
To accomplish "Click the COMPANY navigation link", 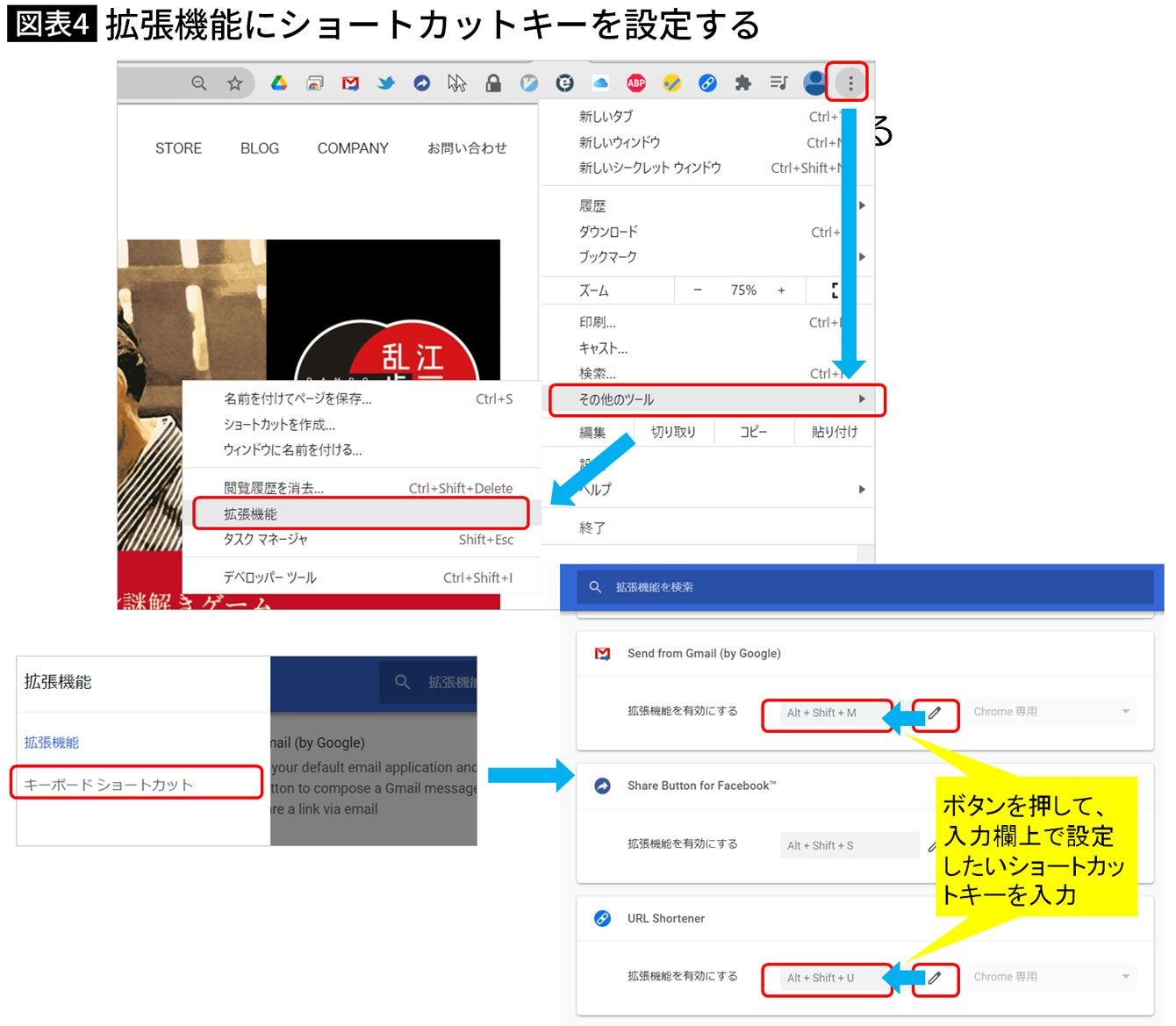I will click(352, 148).
